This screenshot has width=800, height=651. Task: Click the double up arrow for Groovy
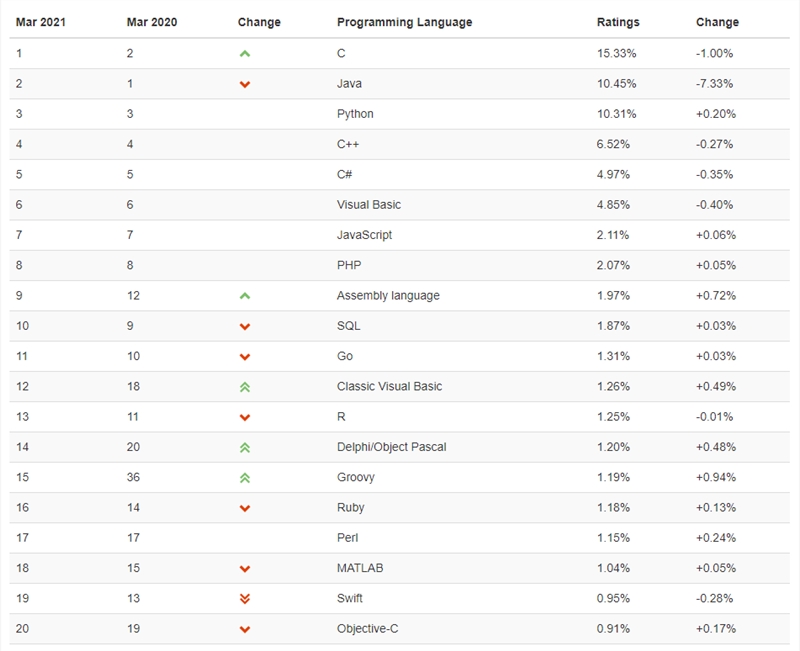tap(245, 478)
